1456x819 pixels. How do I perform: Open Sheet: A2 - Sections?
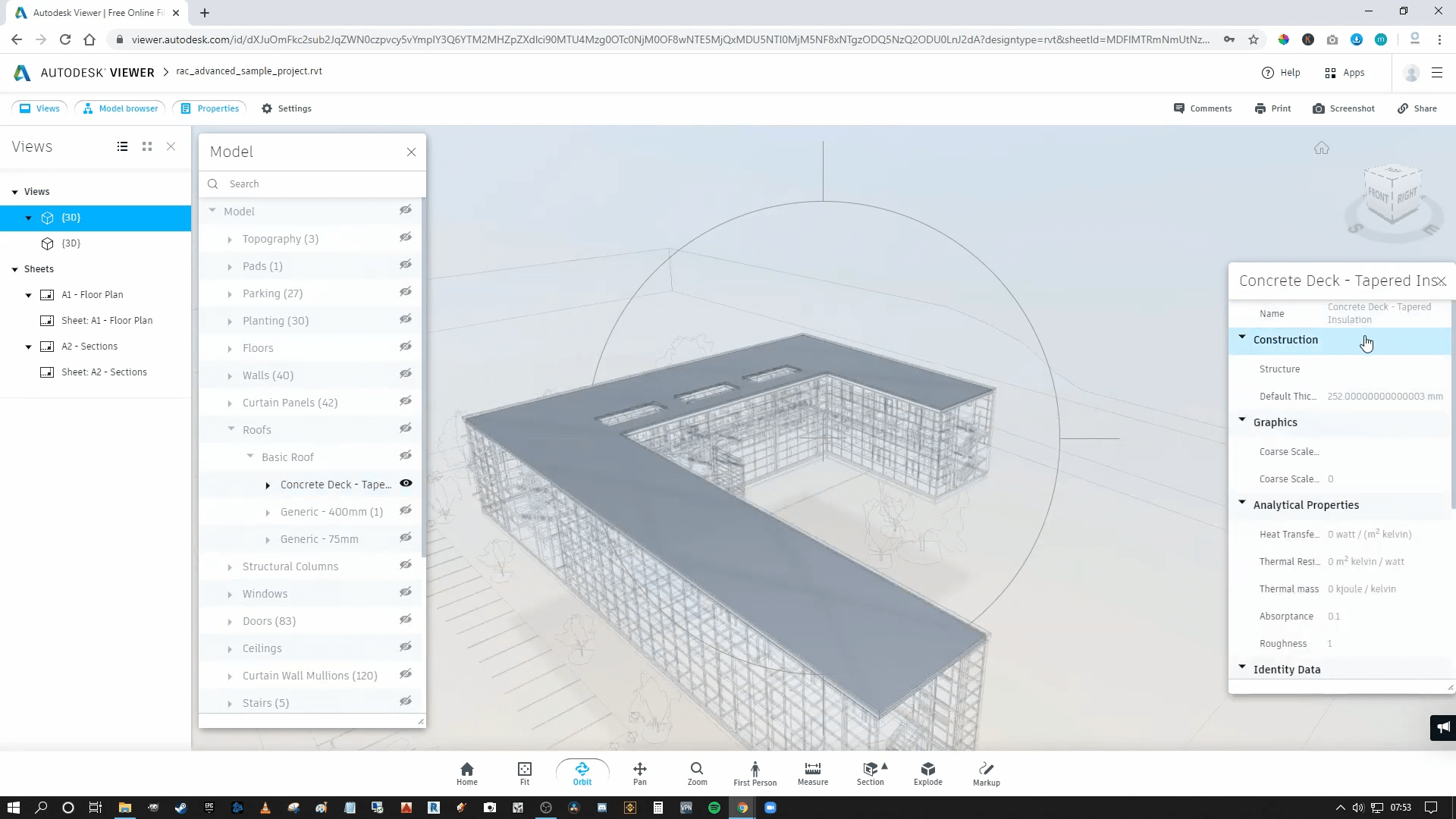pyautogui.click(x=104, y=372)
